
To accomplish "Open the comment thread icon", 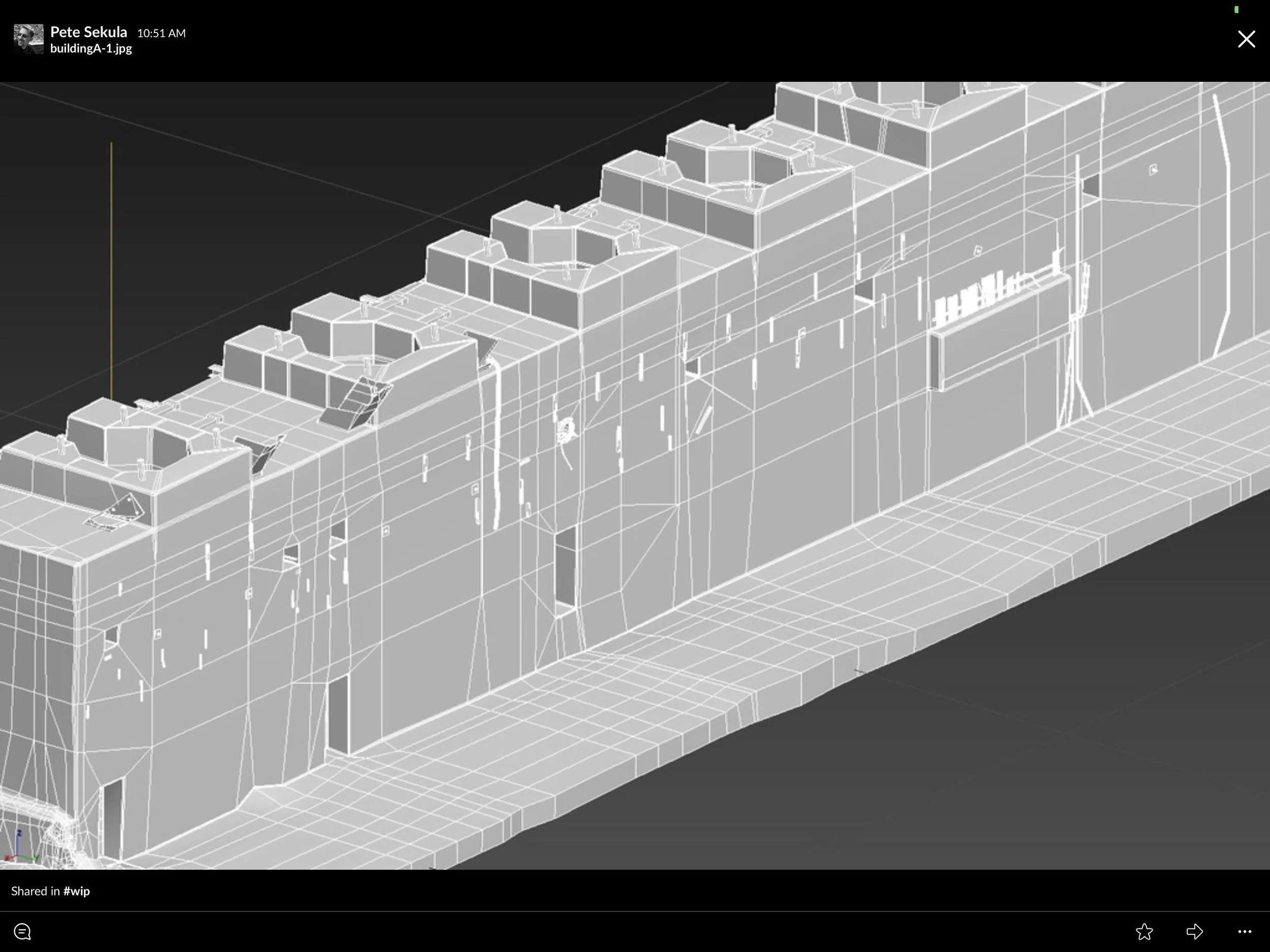I will (22, 931).
